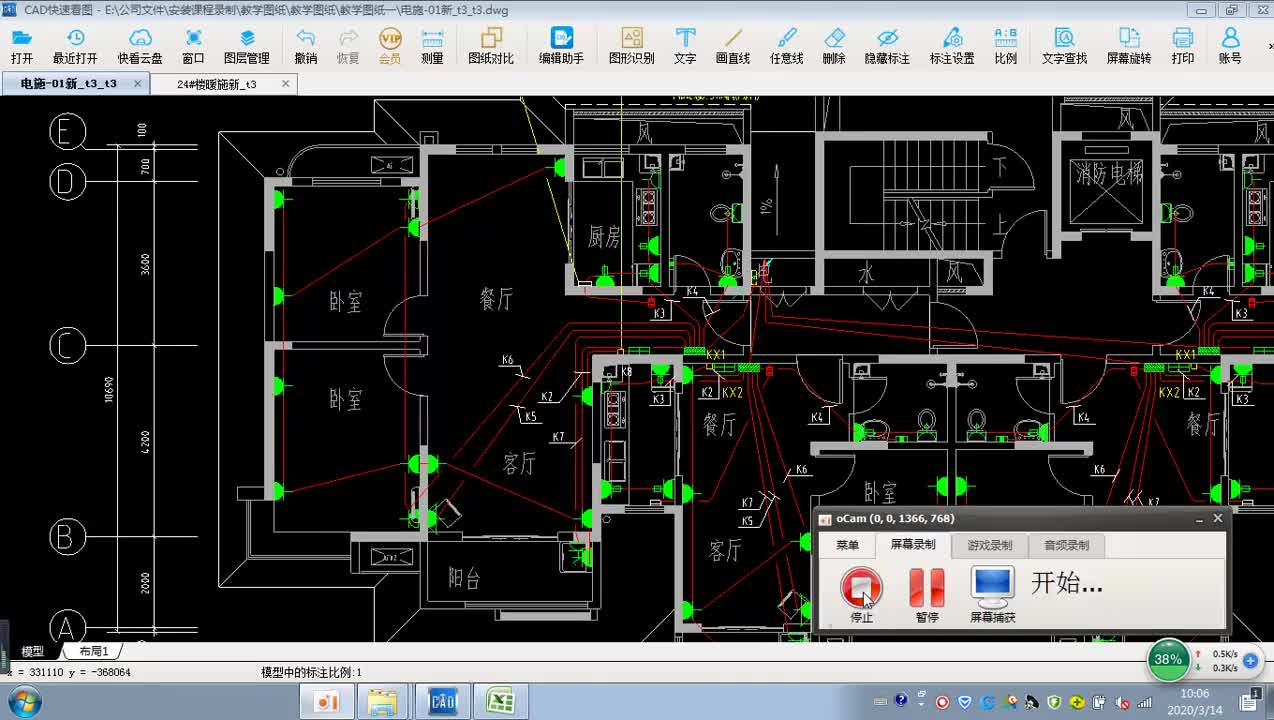Choose the 删除 eraser tool

click(x=834, y=45)
